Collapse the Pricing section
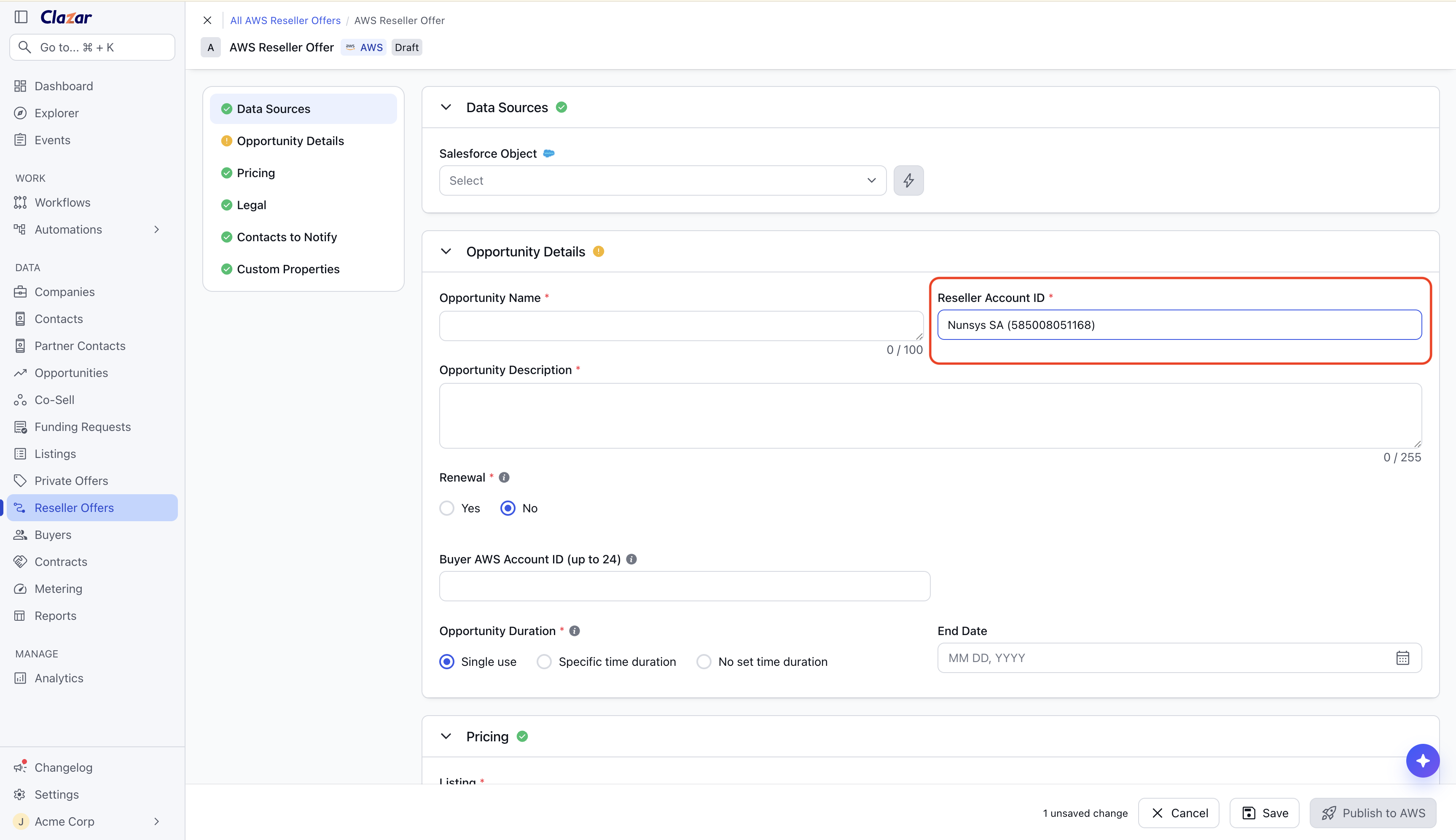Screen dimensions: 1456x840 point(446,736)
